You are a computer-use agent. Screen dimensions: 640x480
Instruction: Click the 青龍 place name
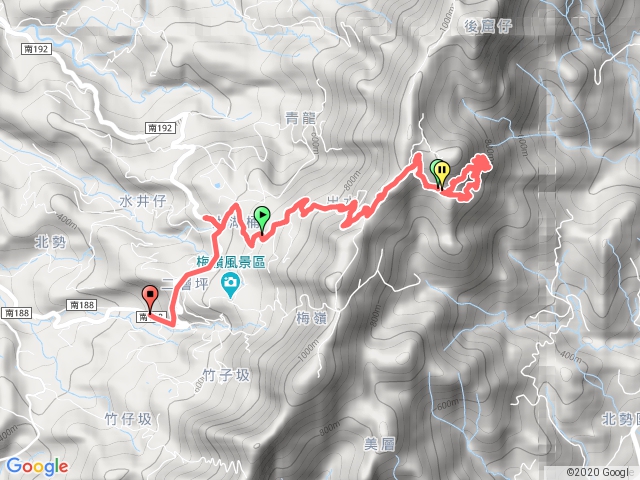300,118
